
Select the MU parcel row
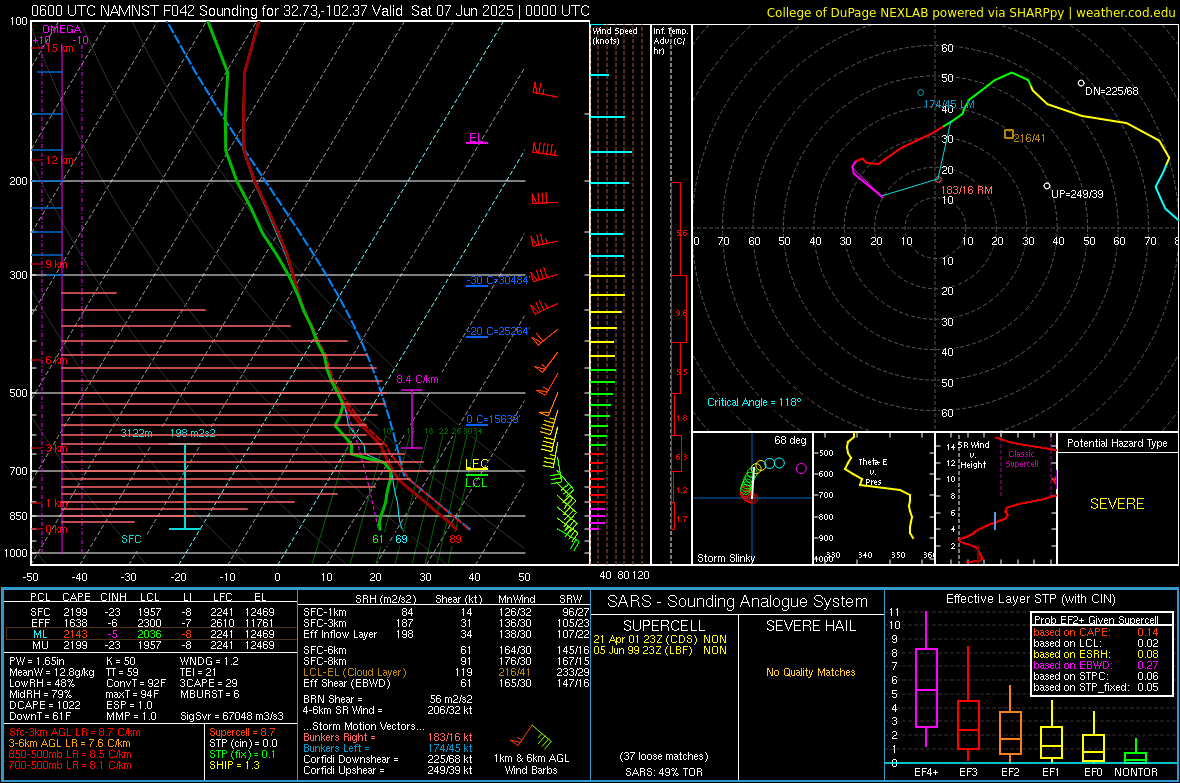click(152, 645)
